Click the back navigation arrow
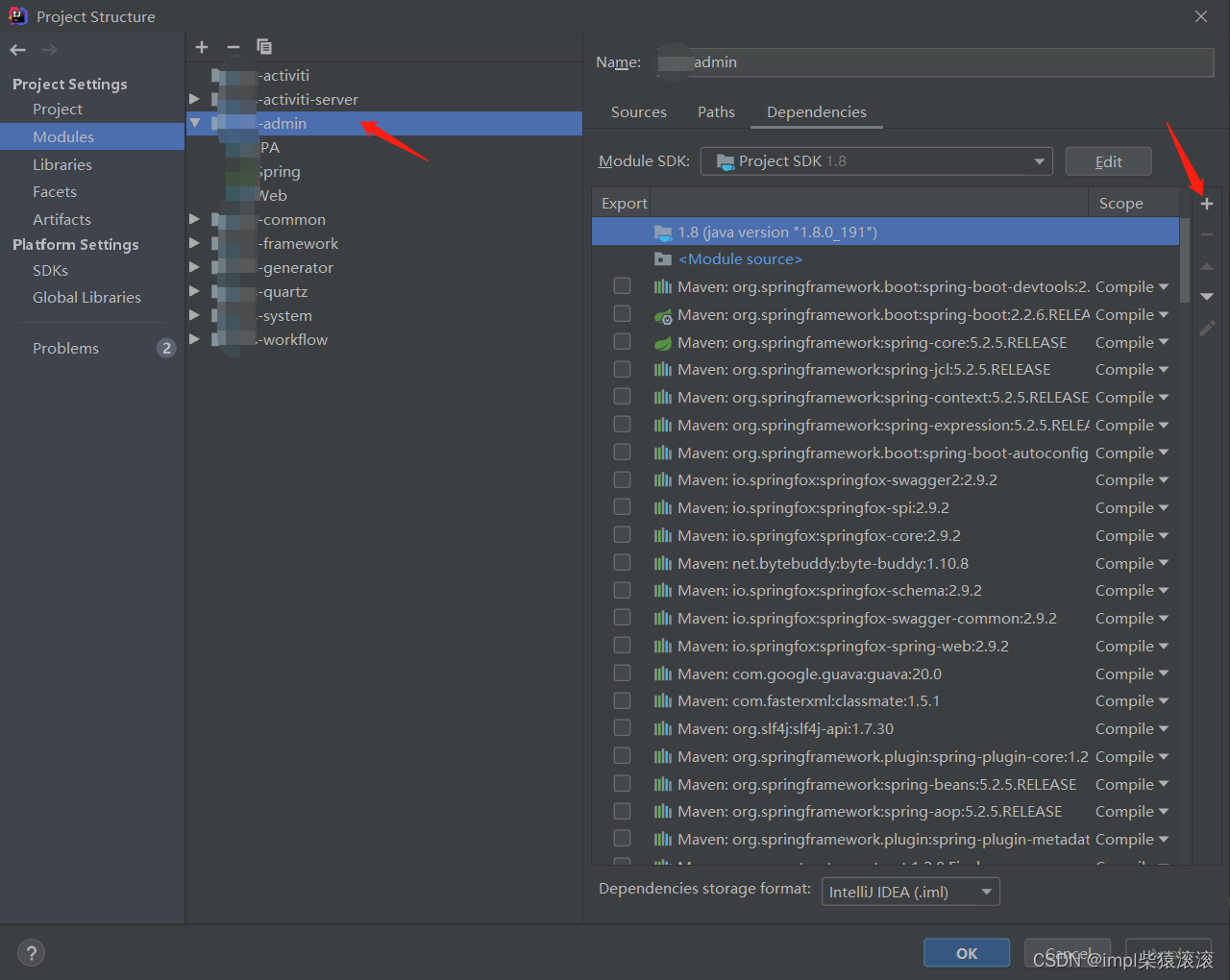This screenshot has height=980, width=1230. (x=18, y=50)
